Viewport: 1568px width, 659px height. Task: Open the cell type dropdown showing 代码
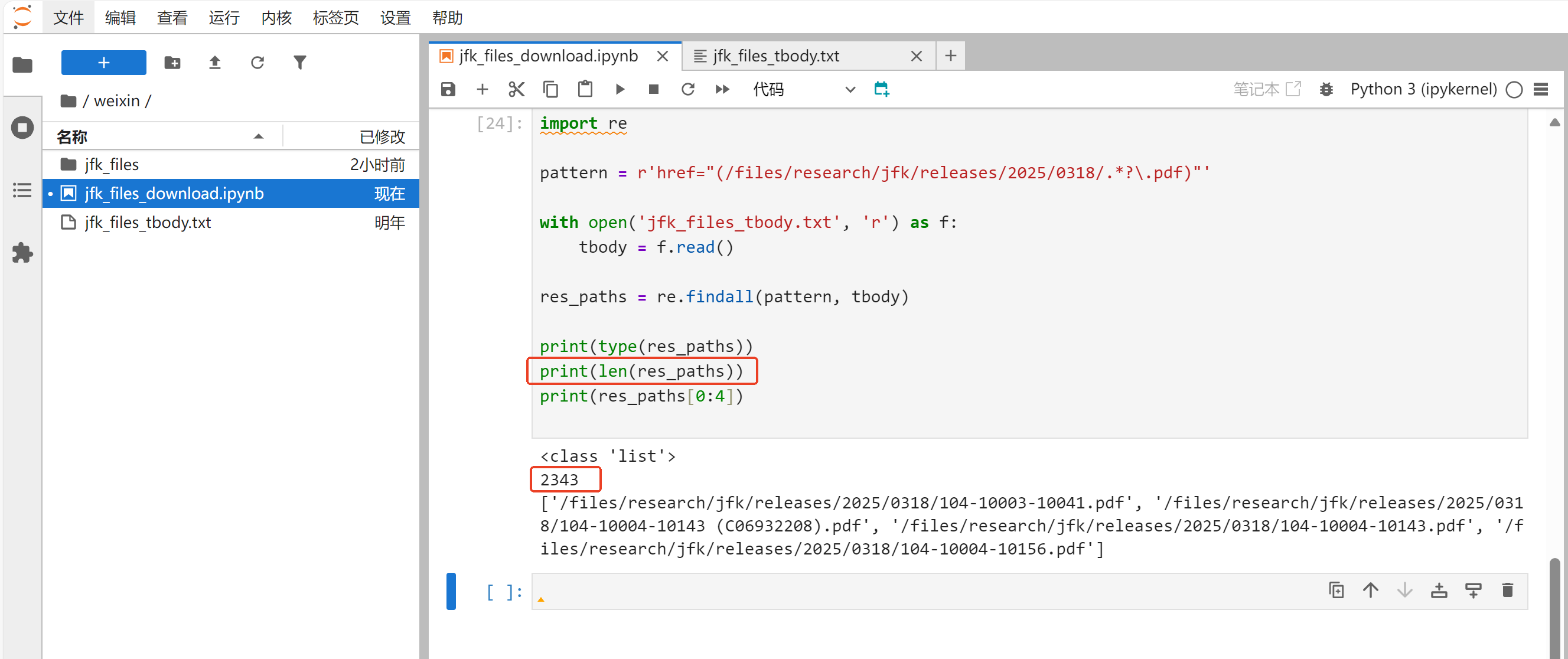pyautogui.click(x=803, y=89)
